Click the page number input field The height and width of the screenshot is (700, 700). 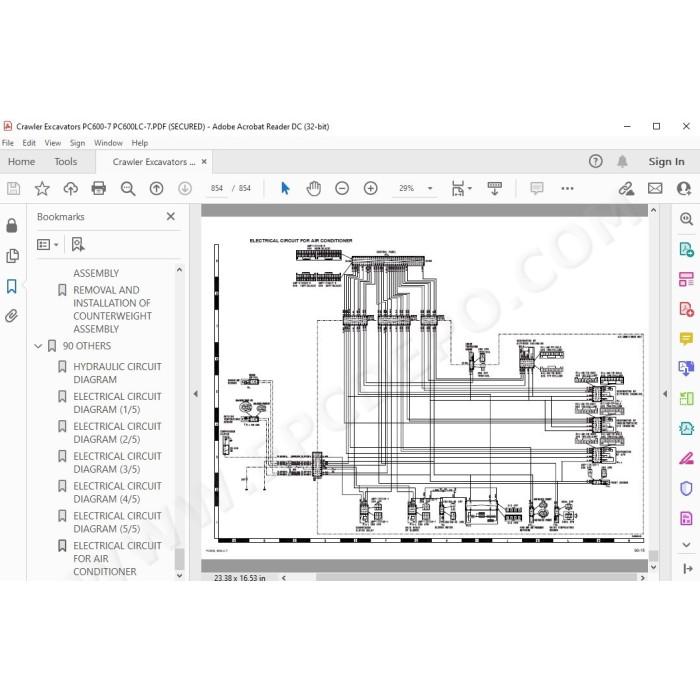tap(217, 188)
